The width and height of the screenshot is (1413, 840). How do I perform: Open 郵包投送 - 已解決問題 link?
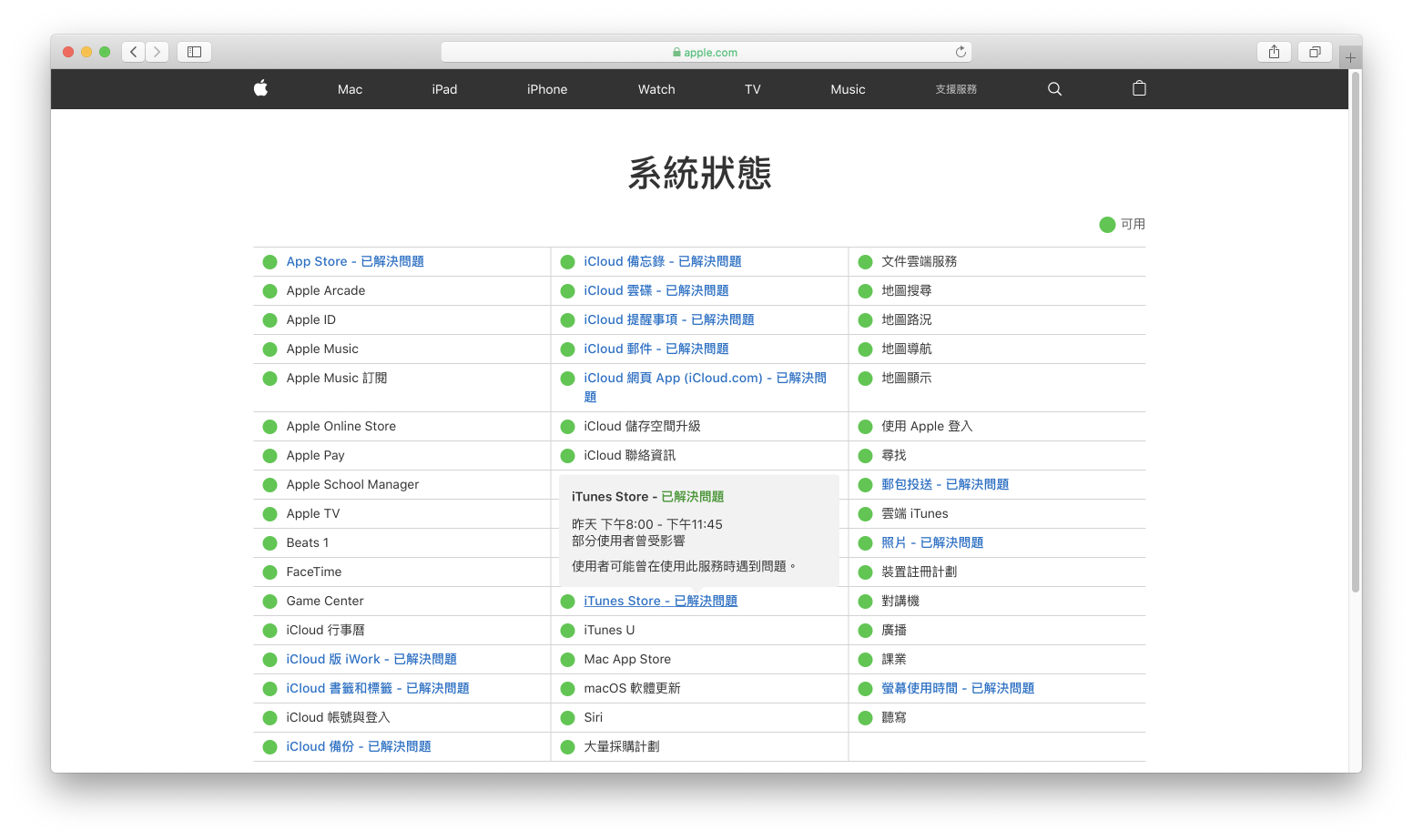(945, 484)
